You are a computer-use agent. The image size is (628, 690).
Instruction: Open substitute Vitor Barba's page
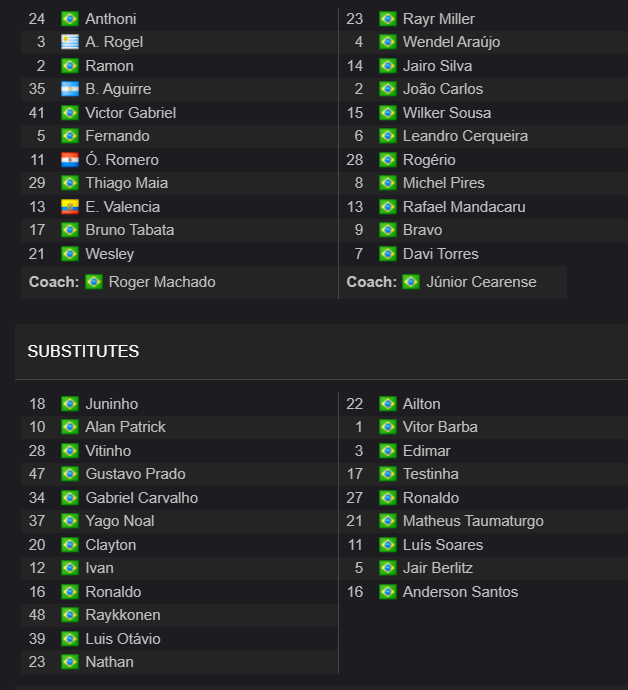pyautogui.click(x=440, y=427)
